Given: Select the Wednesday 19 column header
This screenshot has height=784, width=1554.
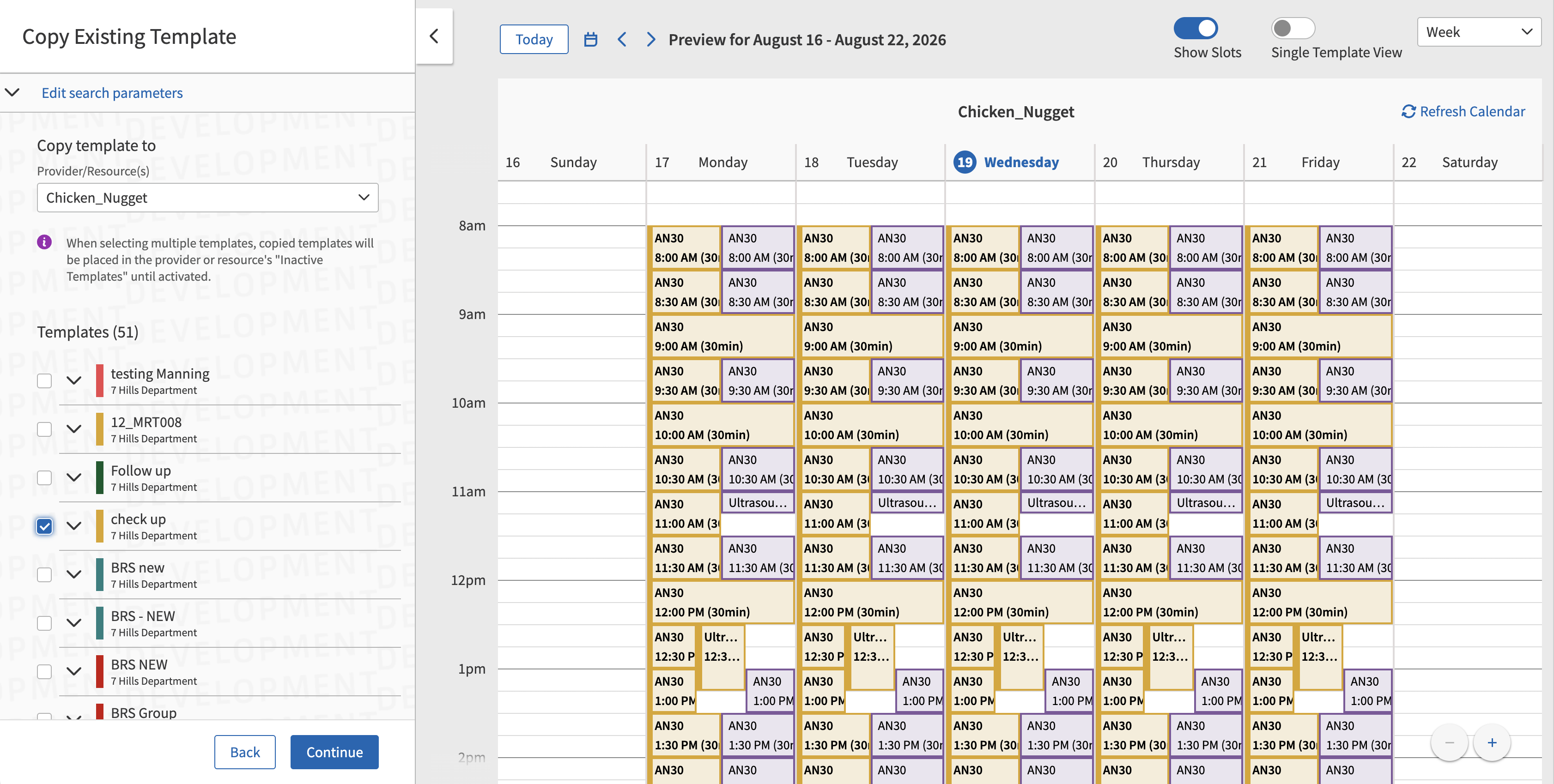Looking at the screenshot, I should [1020, 162].
